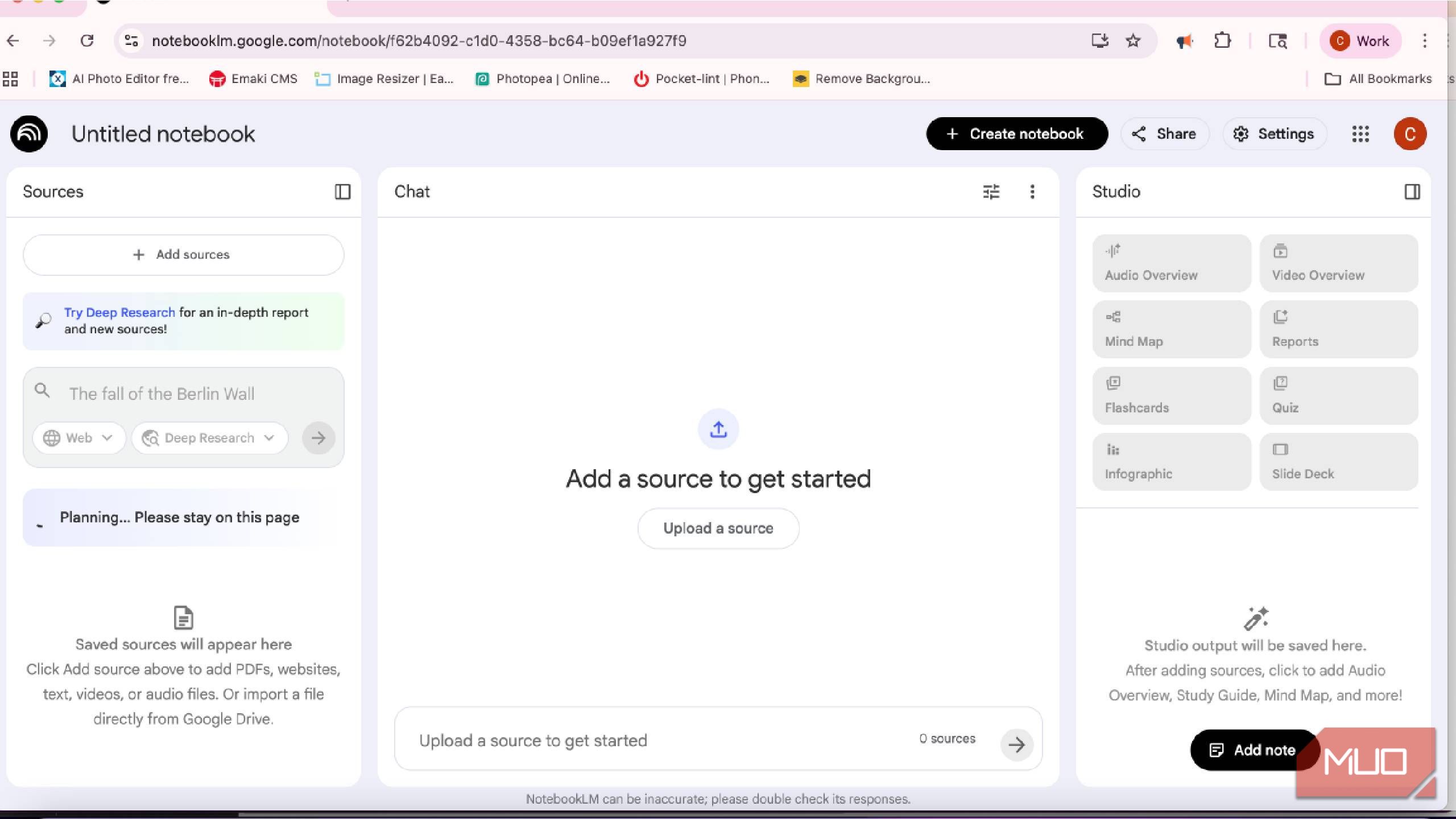Generate a Slide Deck
Screen dimensions: 1456x819
click(x=1339, y=462)
